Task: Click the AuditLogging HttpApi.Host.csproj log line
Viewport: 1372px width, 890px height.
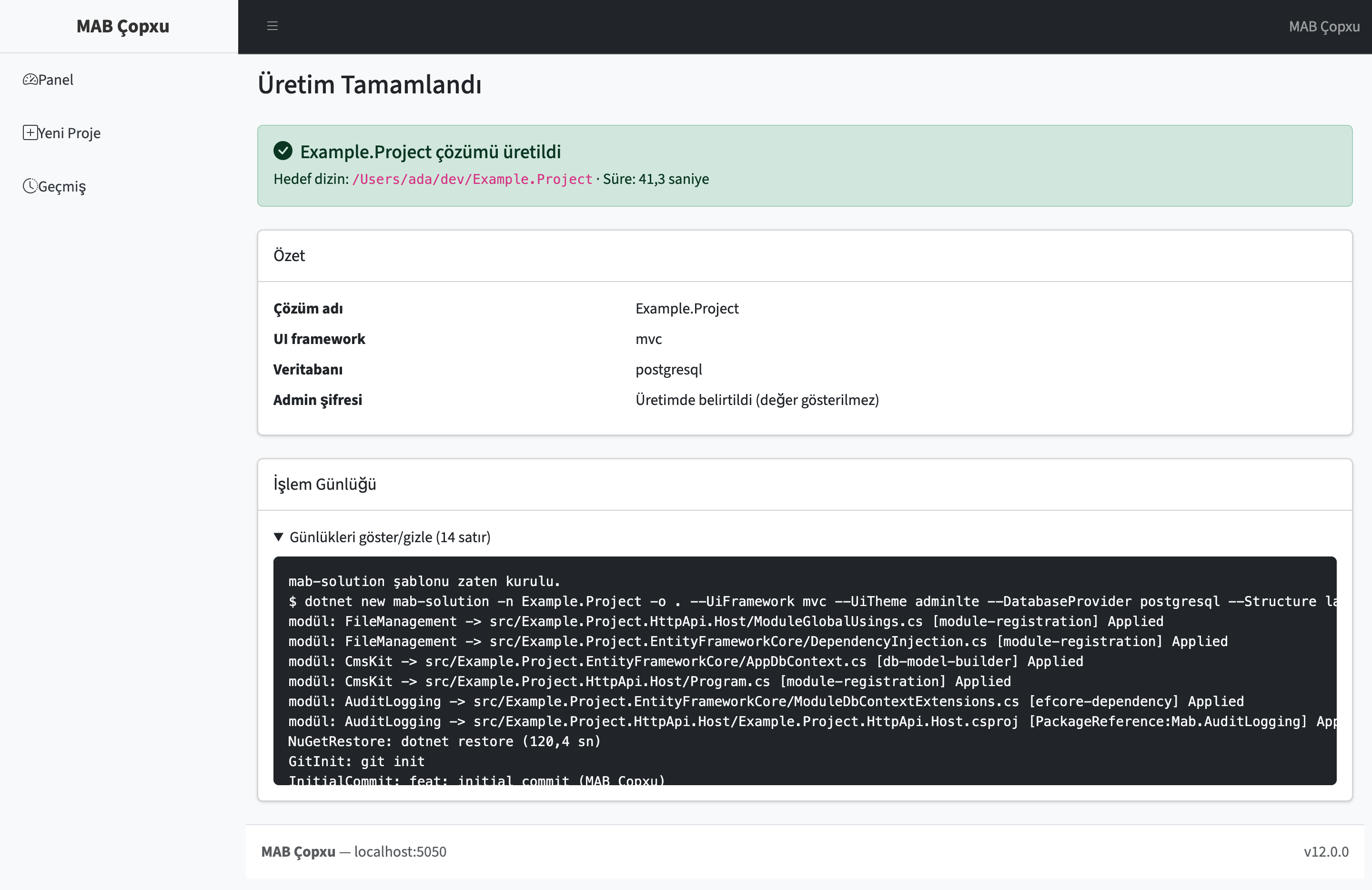Action: click(x=812, y=721)
